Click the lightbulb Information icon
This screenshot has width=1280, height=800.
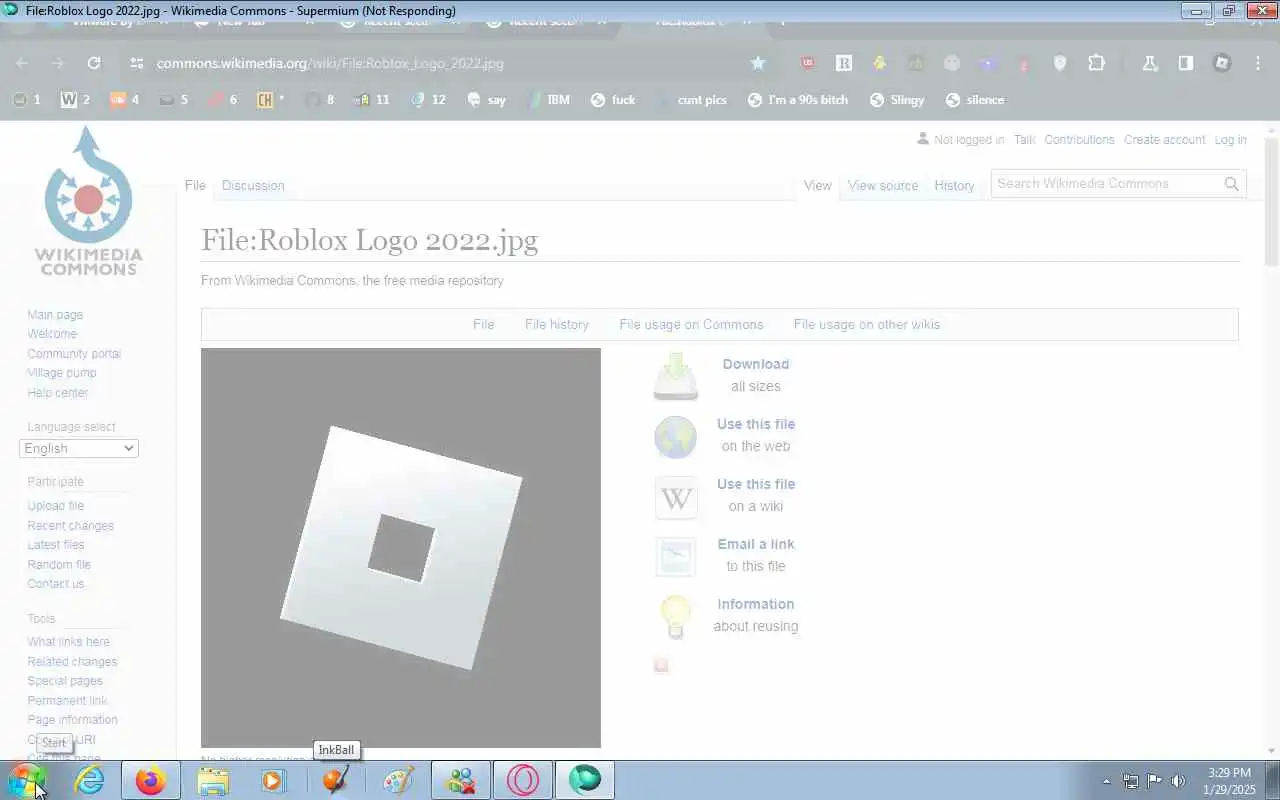pos(676,616)
